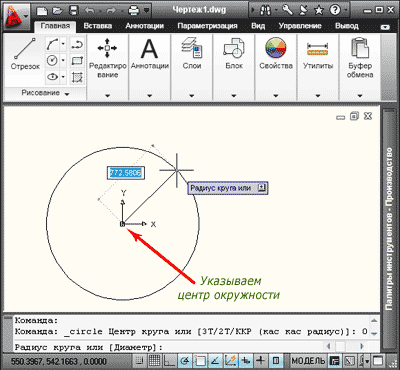Toggle ortho mode in status bar

coord(170,361)
